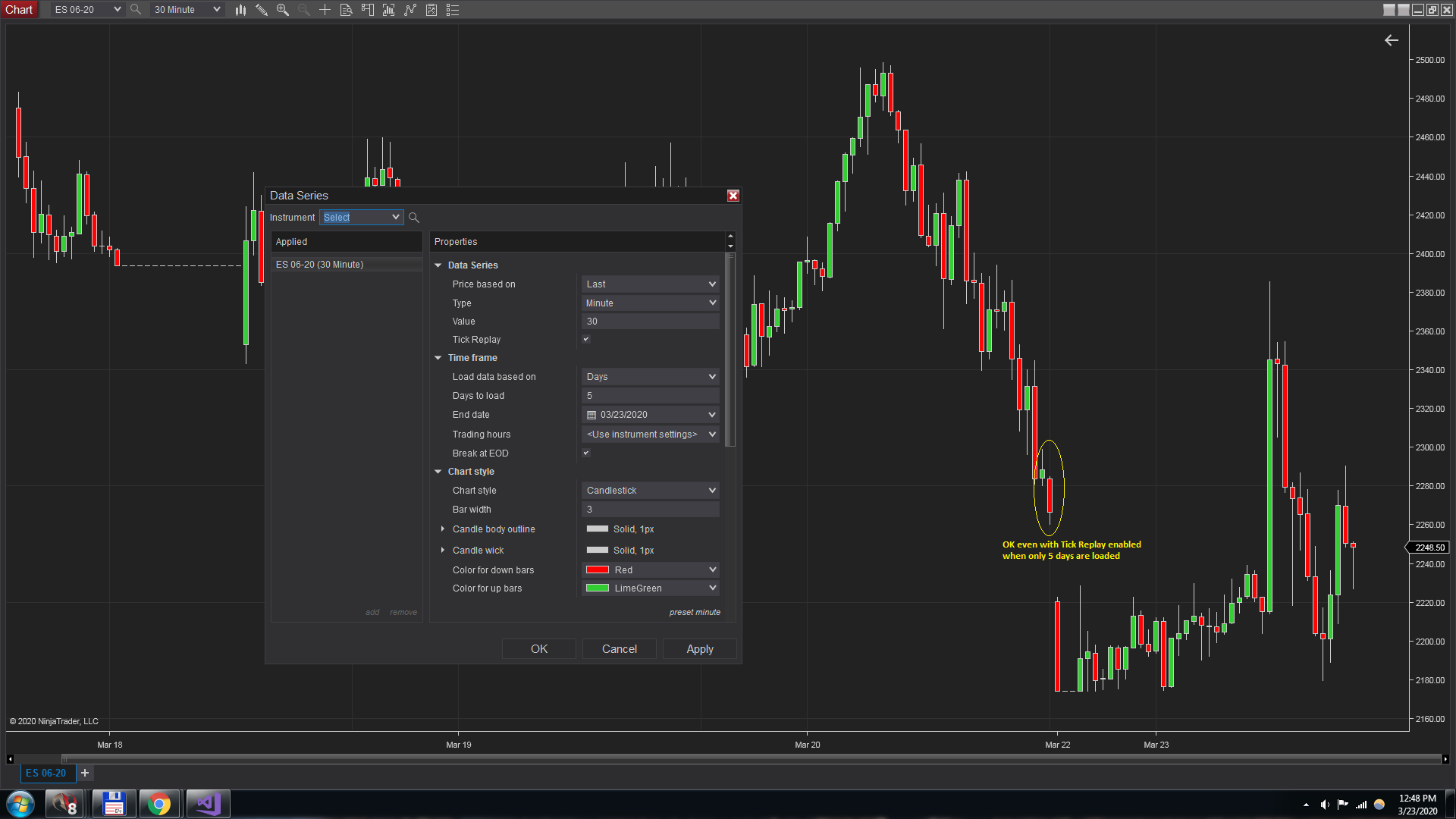Viewport: 1456px width, 819px height.
Task: Toggle the Tick Replay checkbox
Action: click(586, 340)
